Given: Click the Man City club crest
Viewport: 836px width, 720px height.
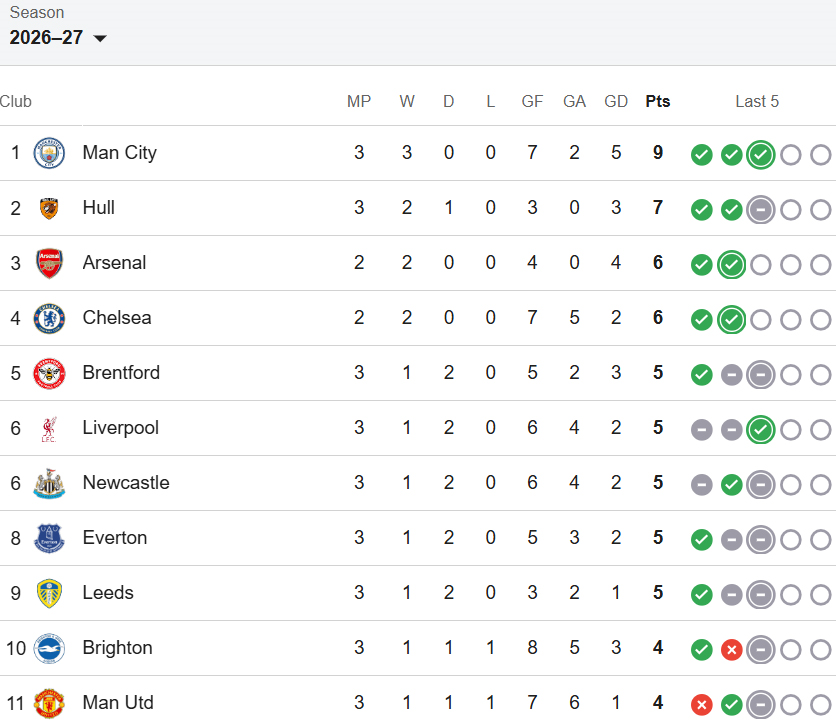Looking at the screenshot, I should [49, 153].
